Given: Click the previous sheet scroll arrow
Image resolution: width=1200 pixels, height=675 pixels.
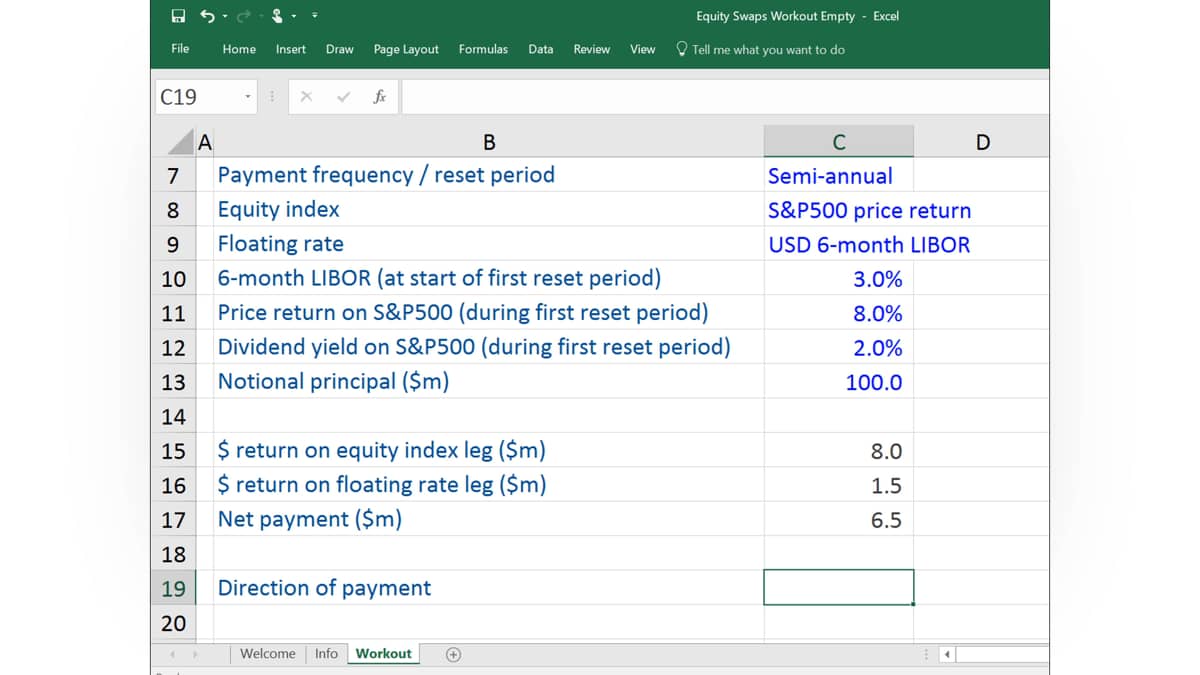Looking at the screenshot, I should pyautogui.click(x=171, y=655).
